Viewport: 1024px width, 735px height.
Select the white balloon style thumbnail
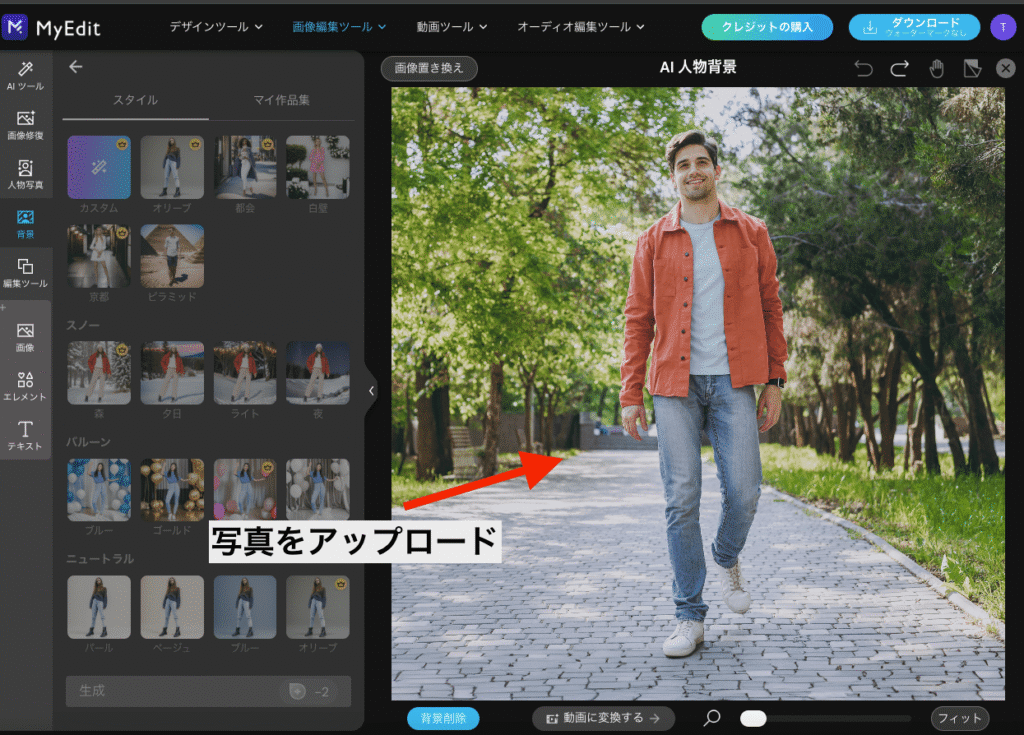click(317, 489)
